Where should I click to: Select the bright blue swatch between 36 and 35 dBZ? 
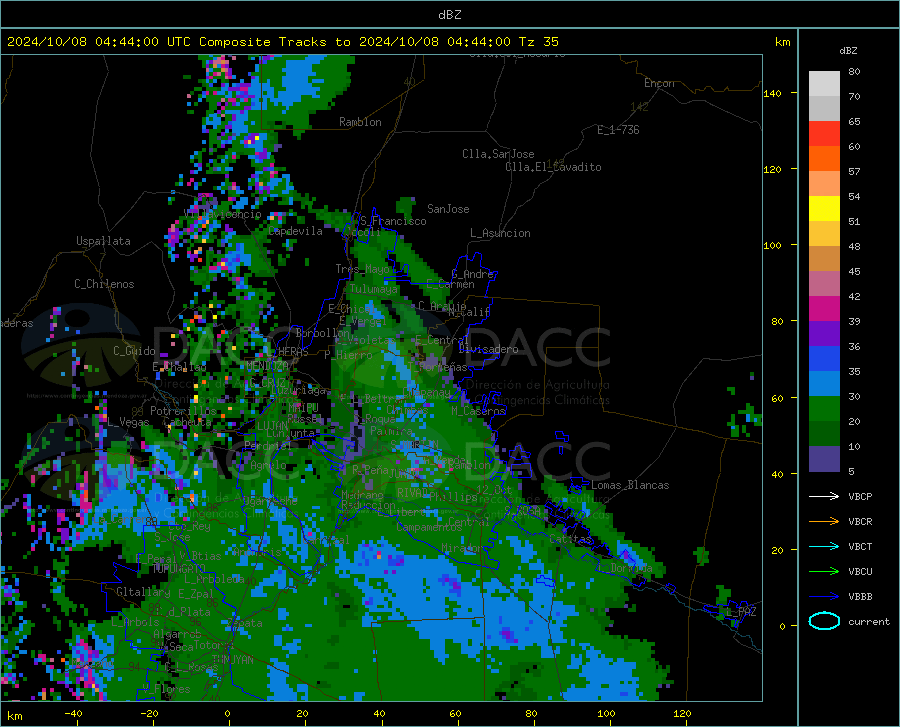click(824, 359)
